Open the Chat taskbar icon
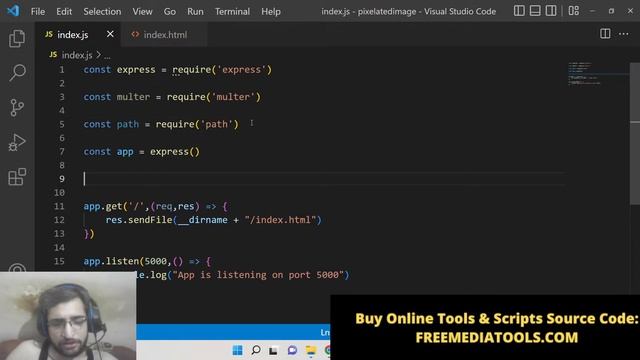 click(292, 350)
